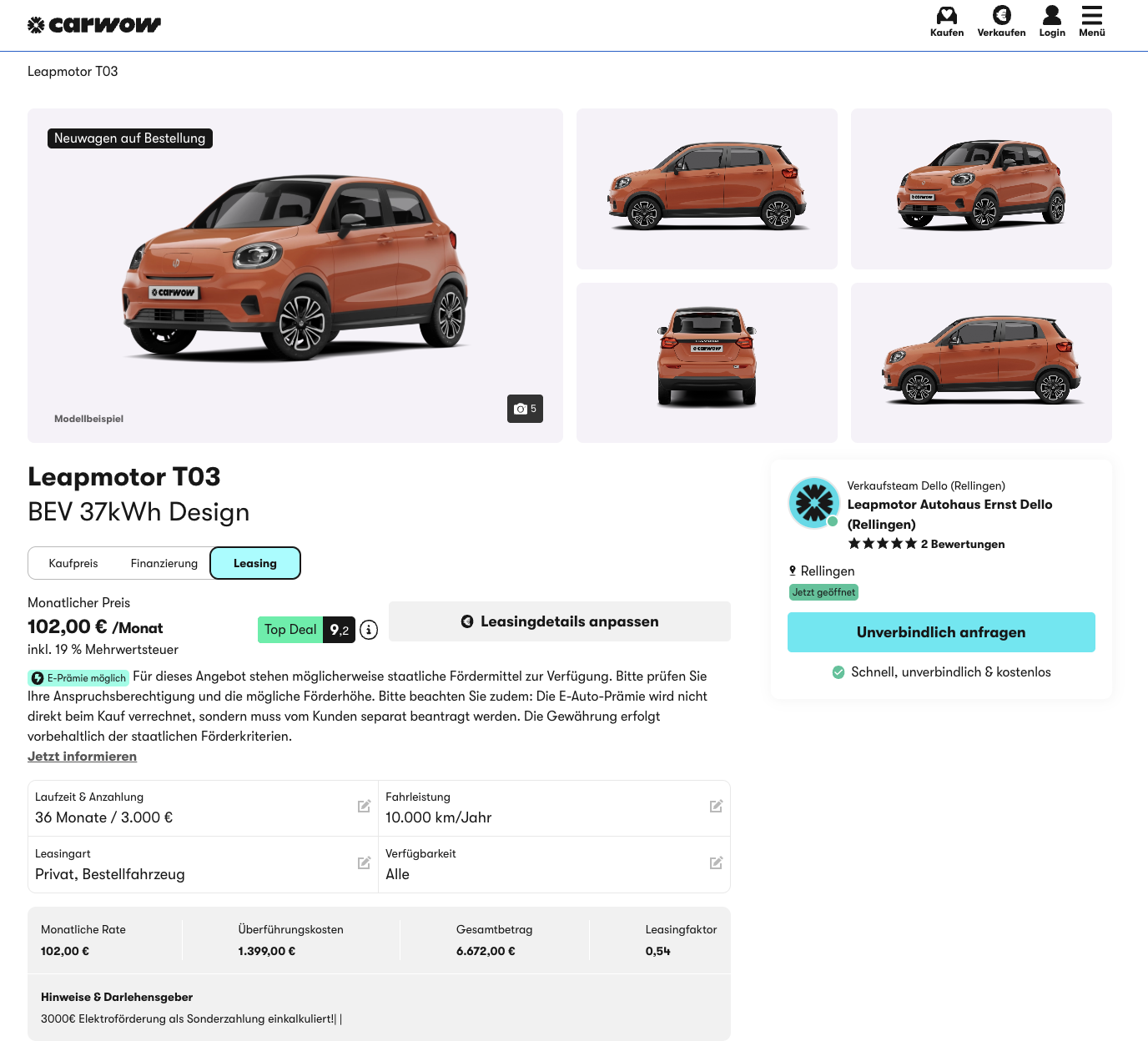Open Leapmotor Autohaus Ernst Dello dealer link

[x=949, y=515]
